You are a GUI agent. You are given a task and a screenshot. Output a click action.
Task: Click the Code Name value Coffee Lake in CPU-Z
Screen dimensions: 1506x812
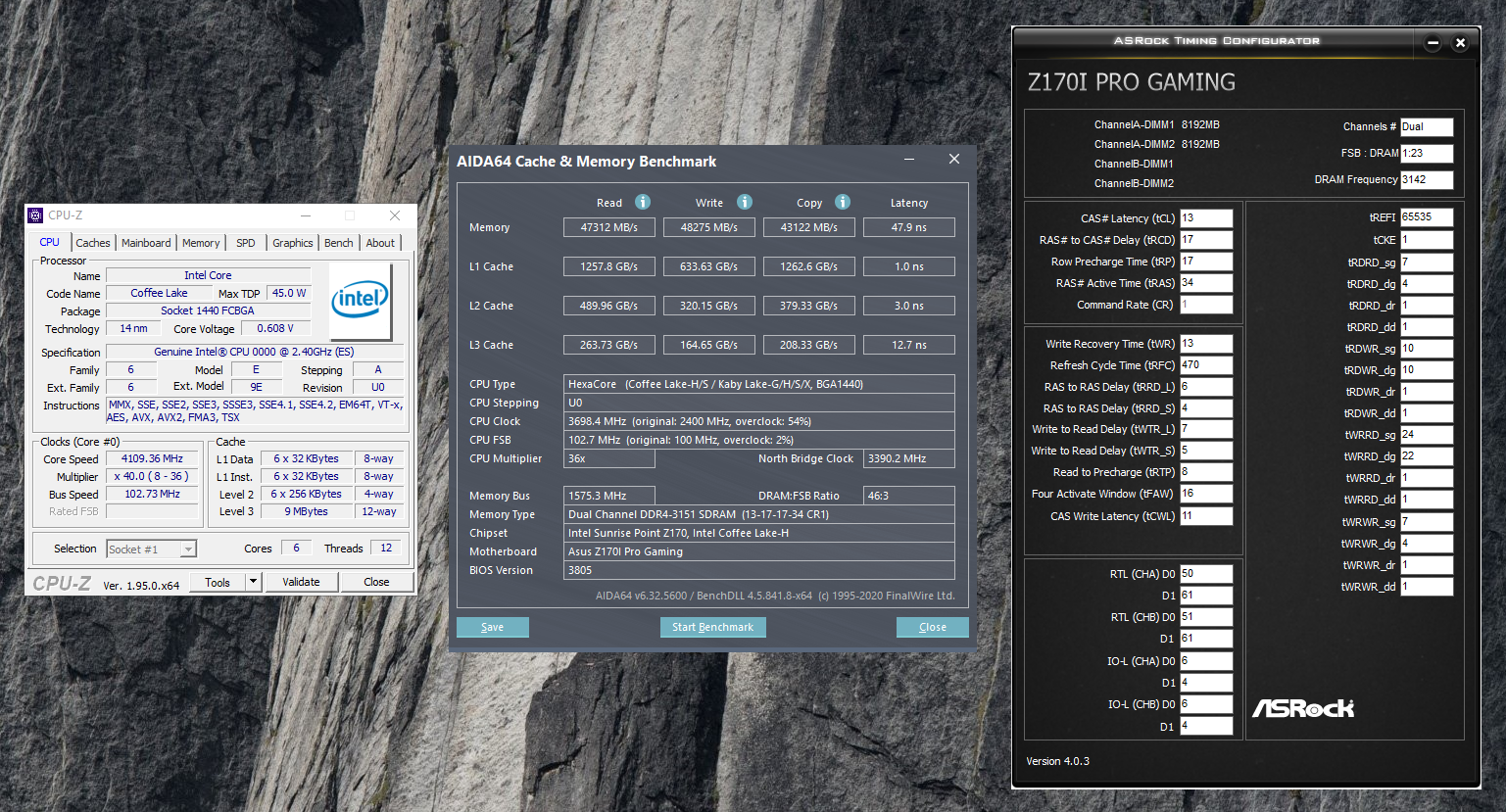point(160,293)
